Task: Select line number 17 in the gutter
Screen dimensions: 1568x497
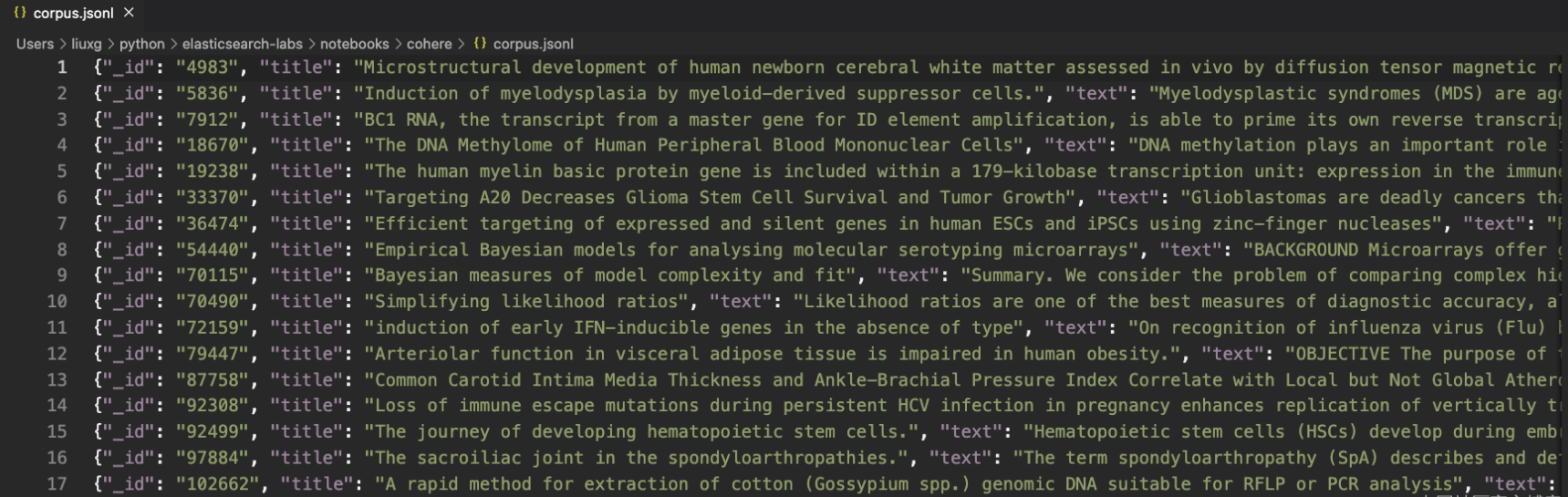Action: pyautogui.click(x=57, y=483)
